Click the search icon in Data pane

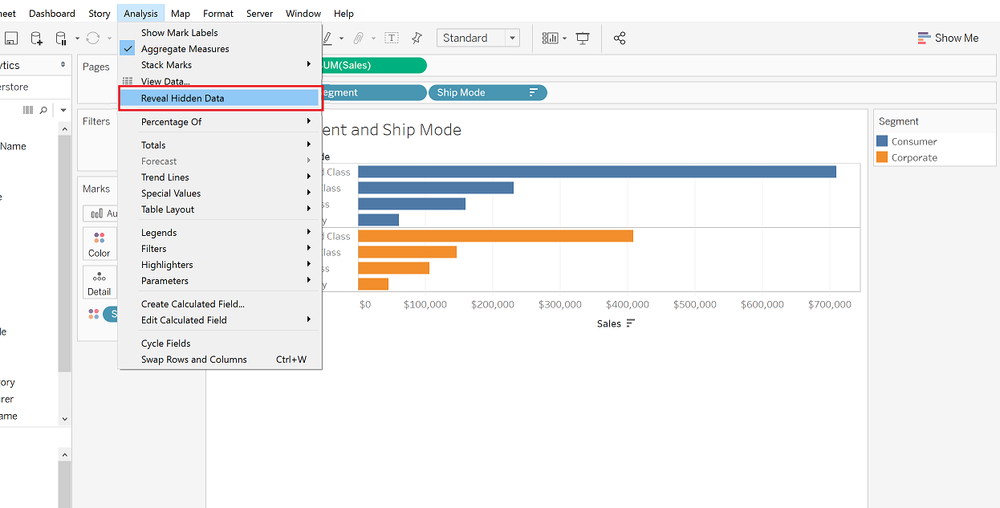[43, 110]
